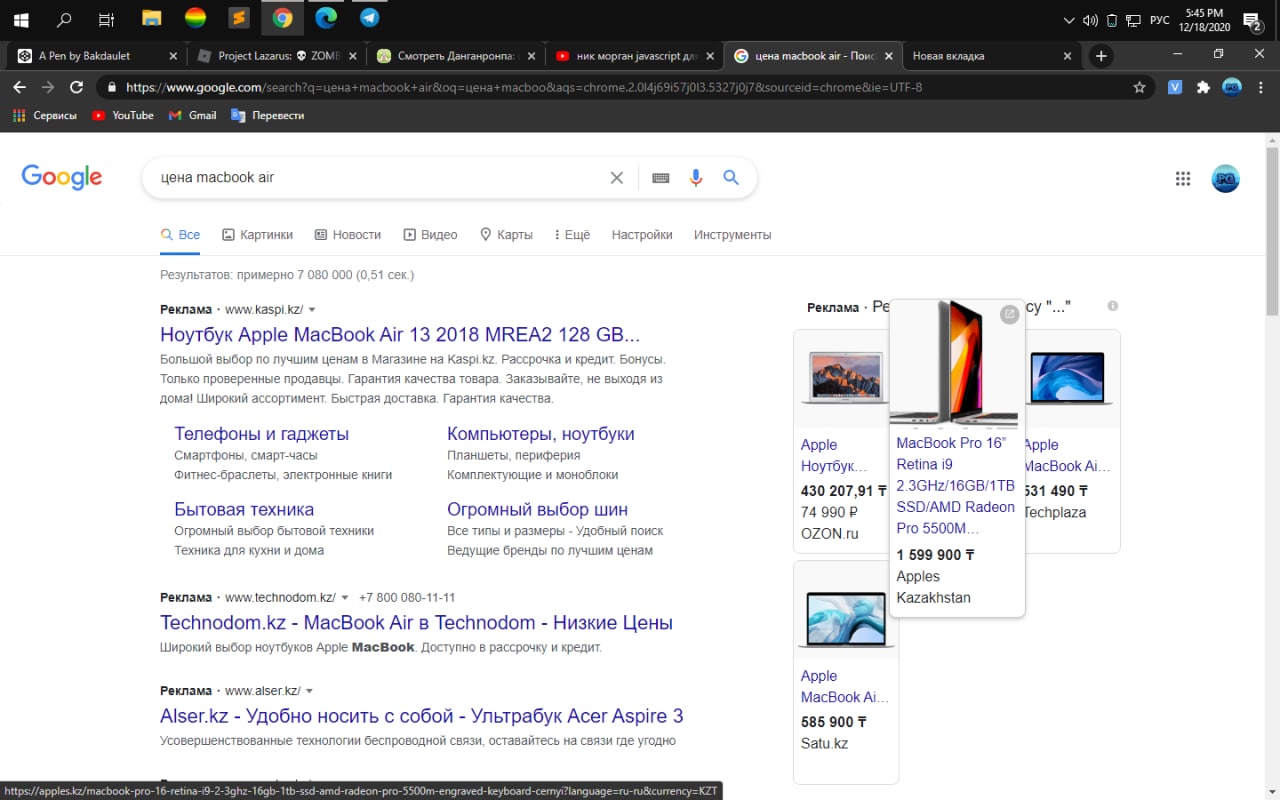Switch to A Pen by Bakdaulet tab

coord(98,56)
